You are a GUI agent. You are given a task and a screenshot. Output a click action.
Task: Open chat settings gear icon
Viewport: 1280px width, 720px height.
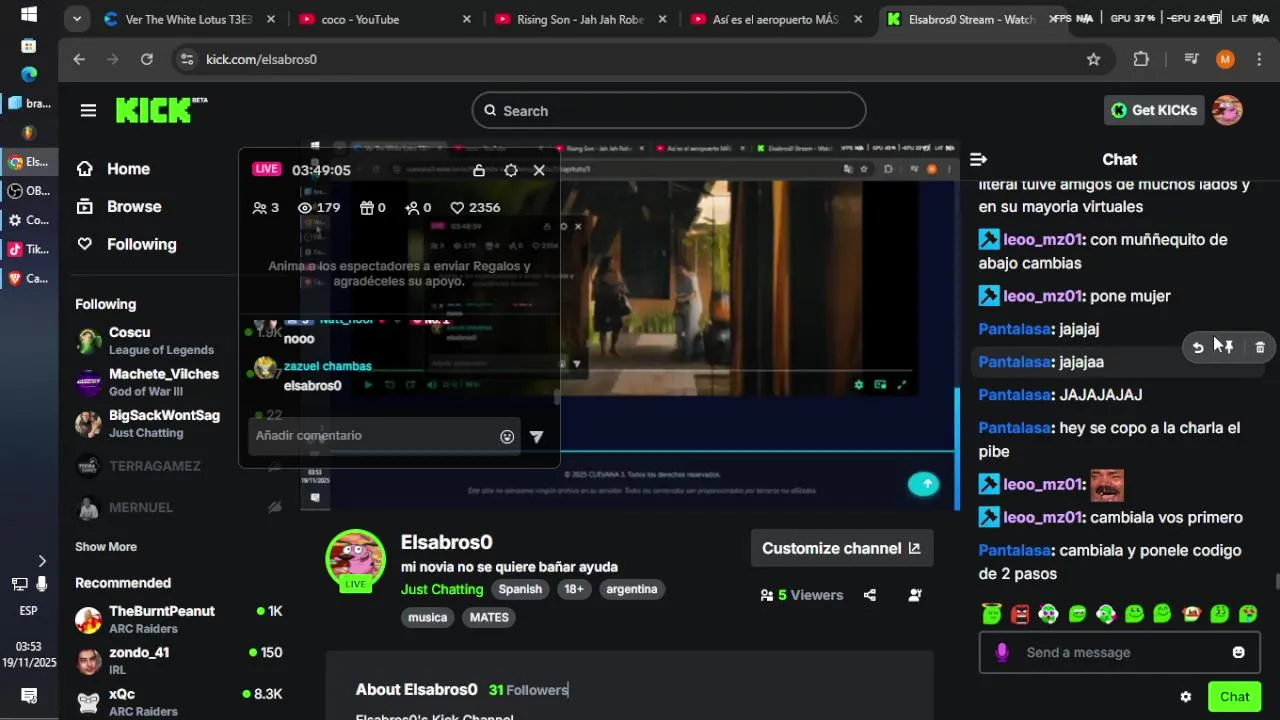tap(1186, 697)
